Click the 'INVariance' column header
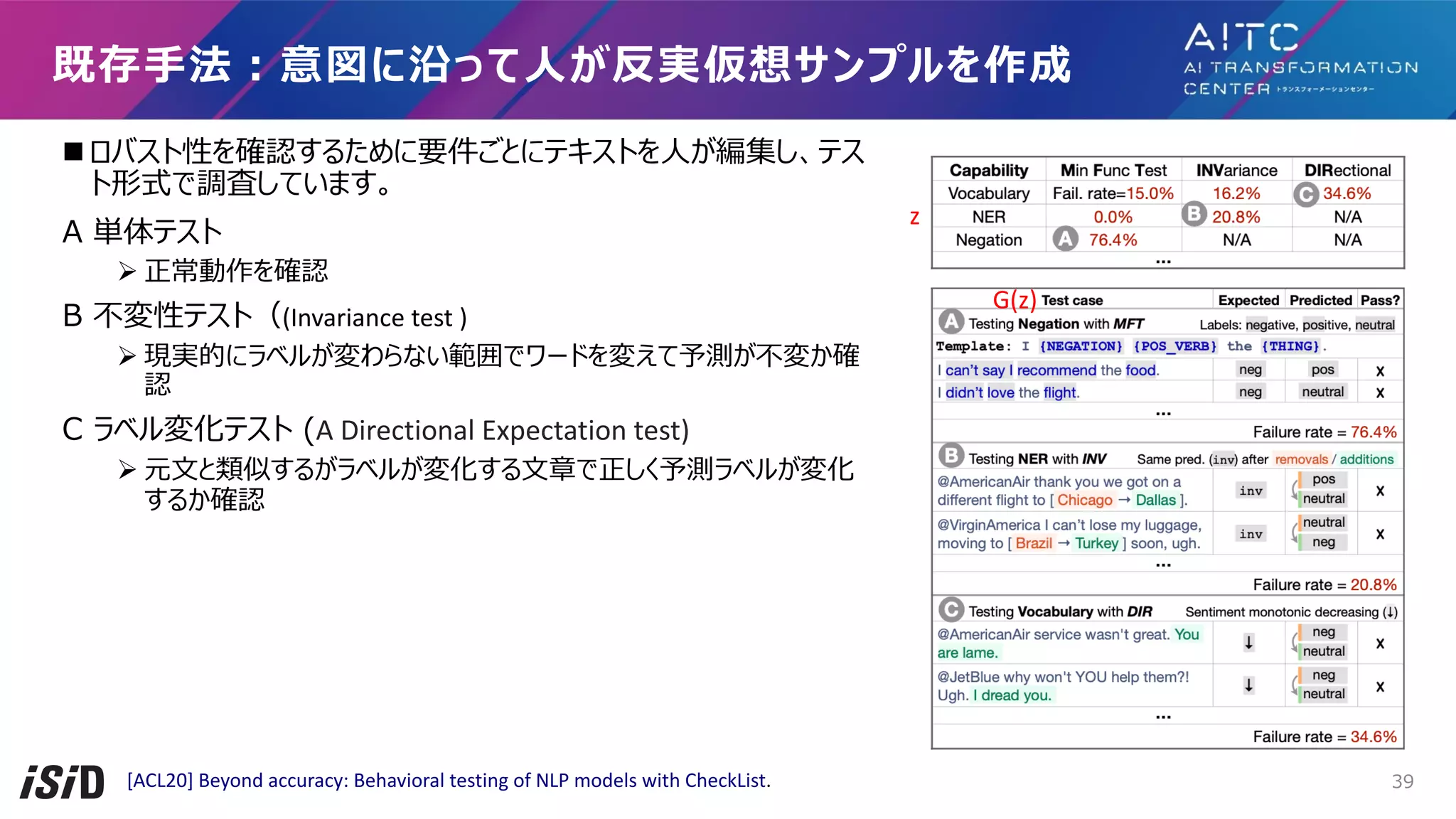Screen dimensions: 1456x819 pyautogui.click(x=1236, y=171)
